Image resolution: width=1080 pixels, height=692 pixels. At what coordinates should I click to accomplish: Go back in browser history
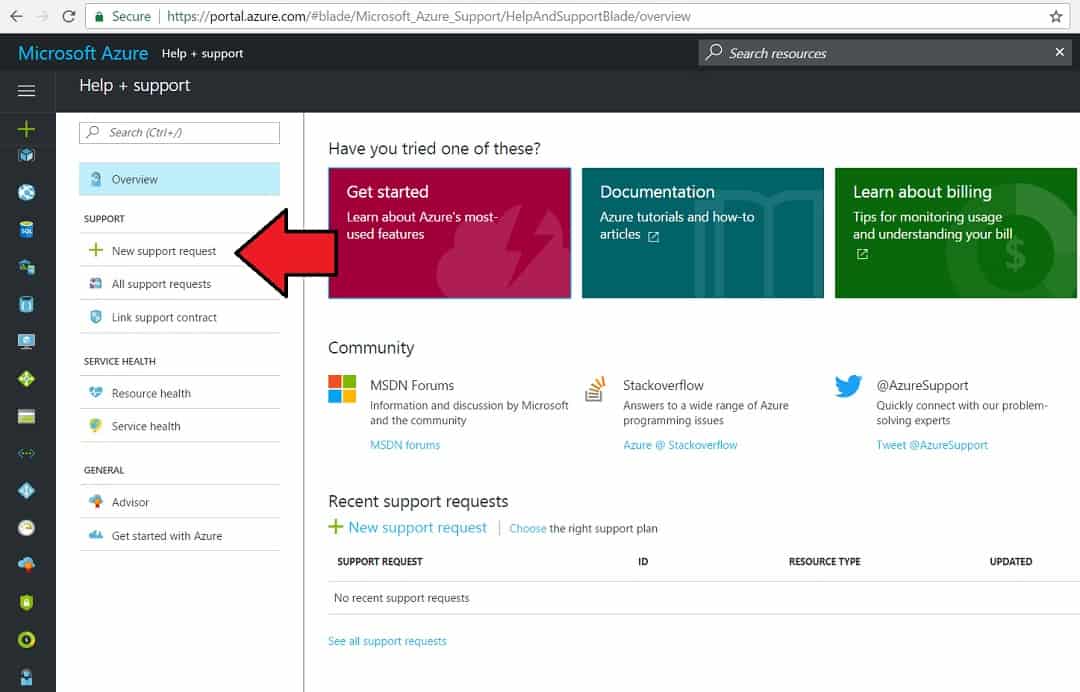tap(16, 17)
